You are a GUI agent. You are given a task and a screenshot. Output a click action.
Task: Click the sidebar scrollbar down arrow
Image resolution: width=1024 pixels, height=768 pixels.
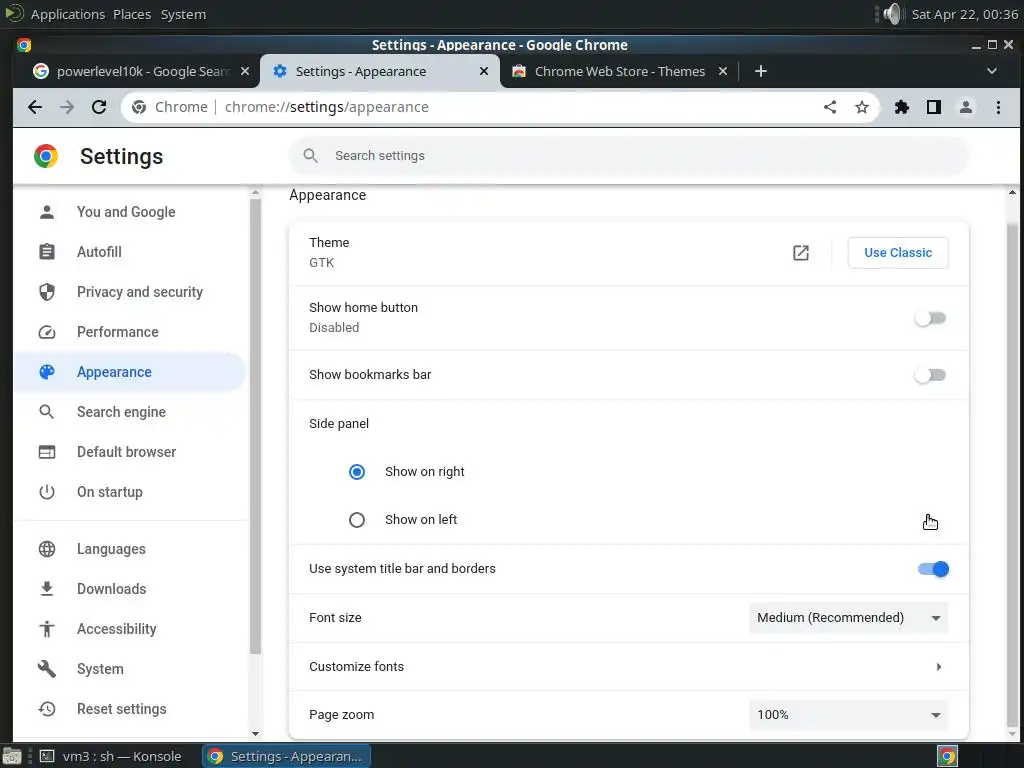click(x=255, y=734)
